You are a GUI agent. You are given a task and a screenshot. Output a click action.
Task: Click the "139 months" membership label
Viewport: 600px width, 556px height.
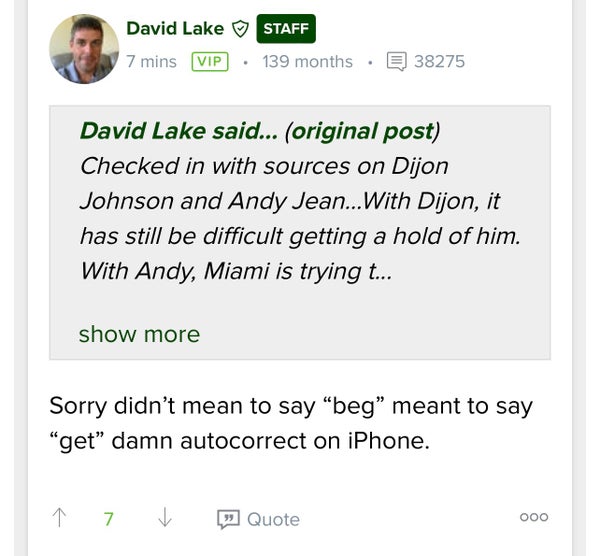[x=307, y=62]
